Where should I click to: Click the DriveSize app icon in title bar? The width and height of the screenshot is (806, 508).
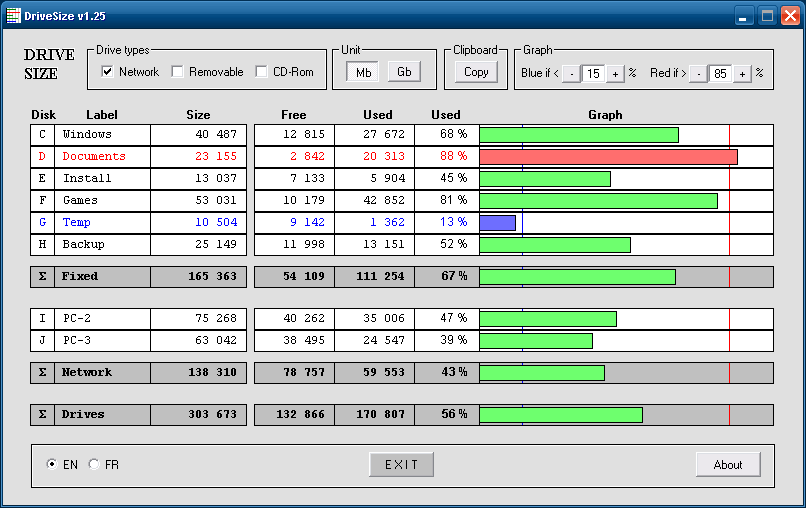pos(13,15)
